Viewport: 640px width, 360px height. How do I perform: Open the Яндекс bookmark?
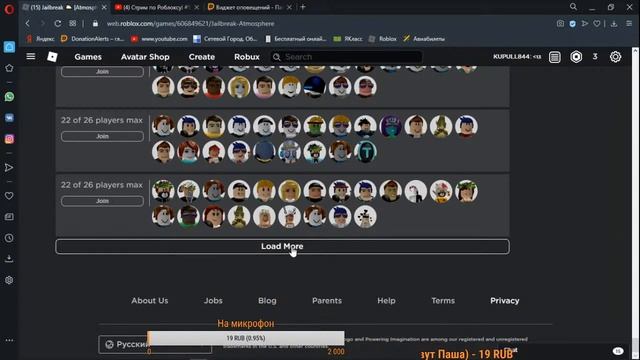(40, 39)
